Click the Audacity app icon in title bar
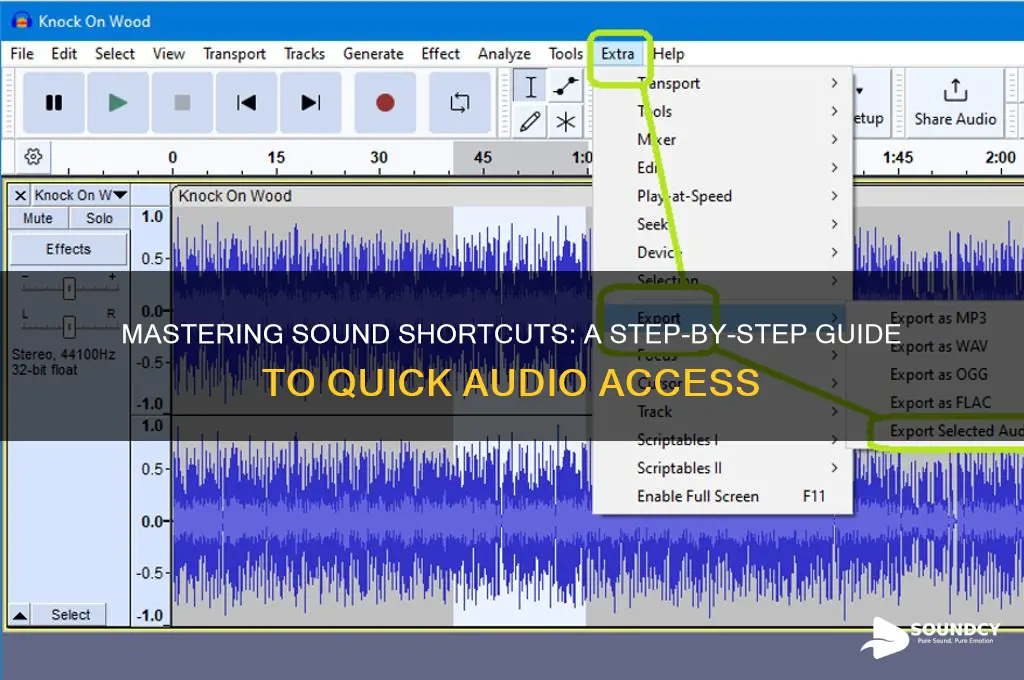 pos(22,20)
